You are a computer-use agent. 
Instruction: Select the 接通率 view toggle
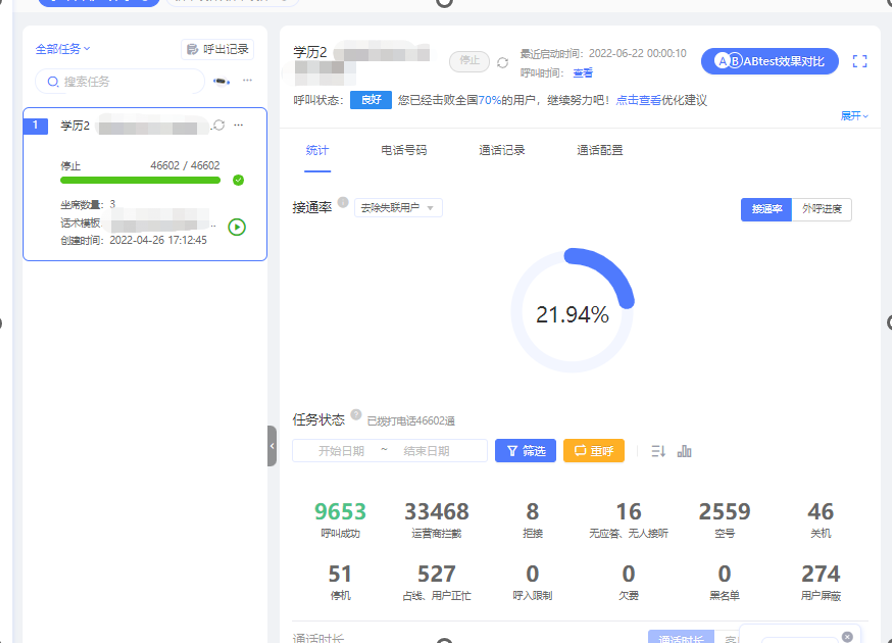tap(766, 209)
